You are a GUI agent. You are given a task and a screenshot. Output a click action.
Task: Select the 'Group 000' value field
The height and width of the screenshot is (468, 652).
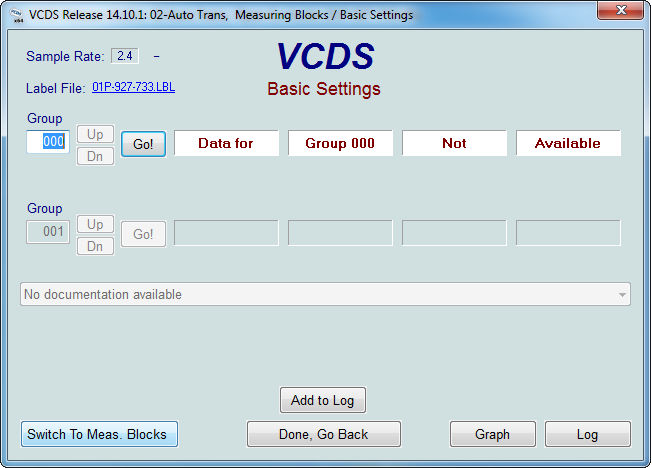tap(340, 143)
